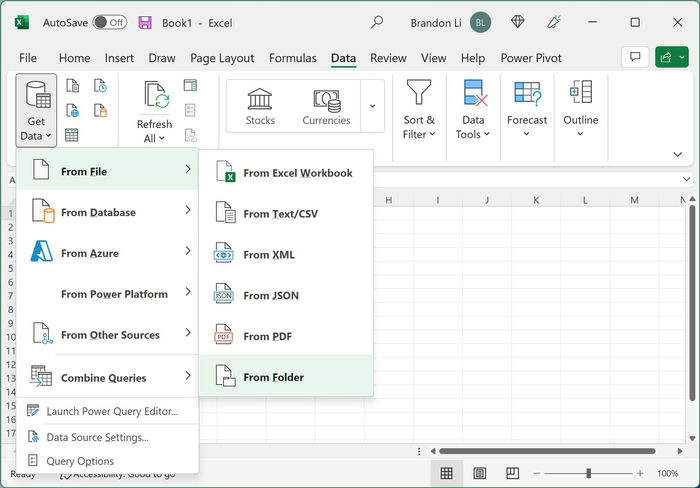Expand the From Power Platform submenu
Viewport: 700px width, 488px height.
click(107, 292)
